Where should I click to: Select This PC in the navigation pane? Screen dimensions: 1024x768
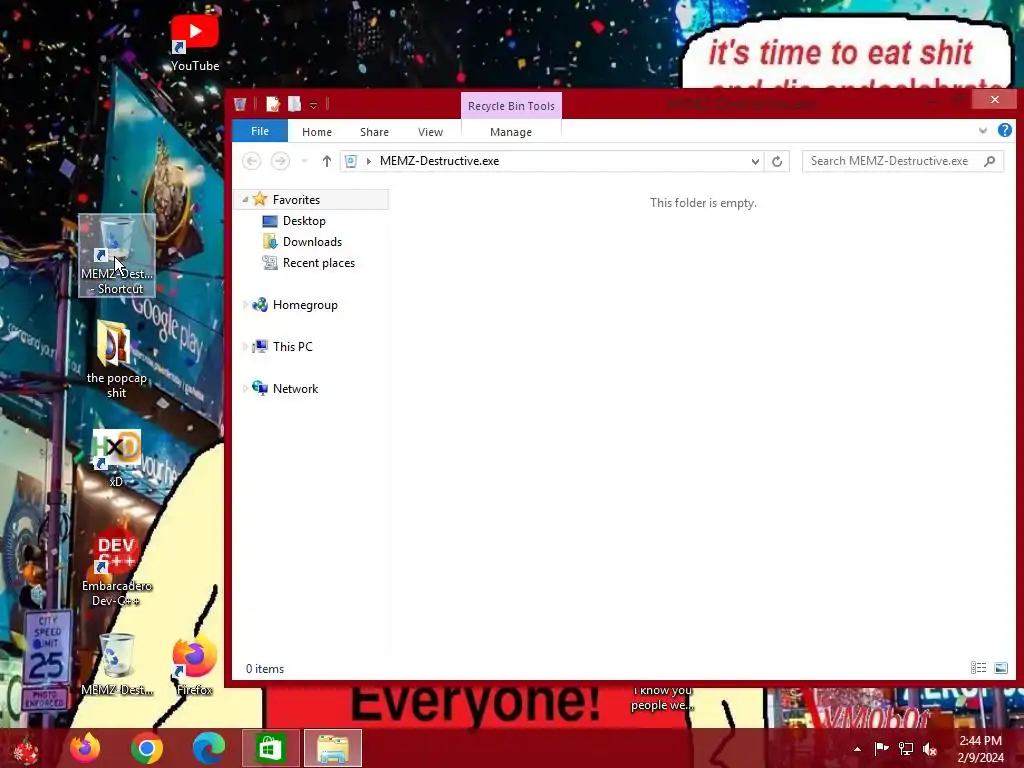point(293,347)
